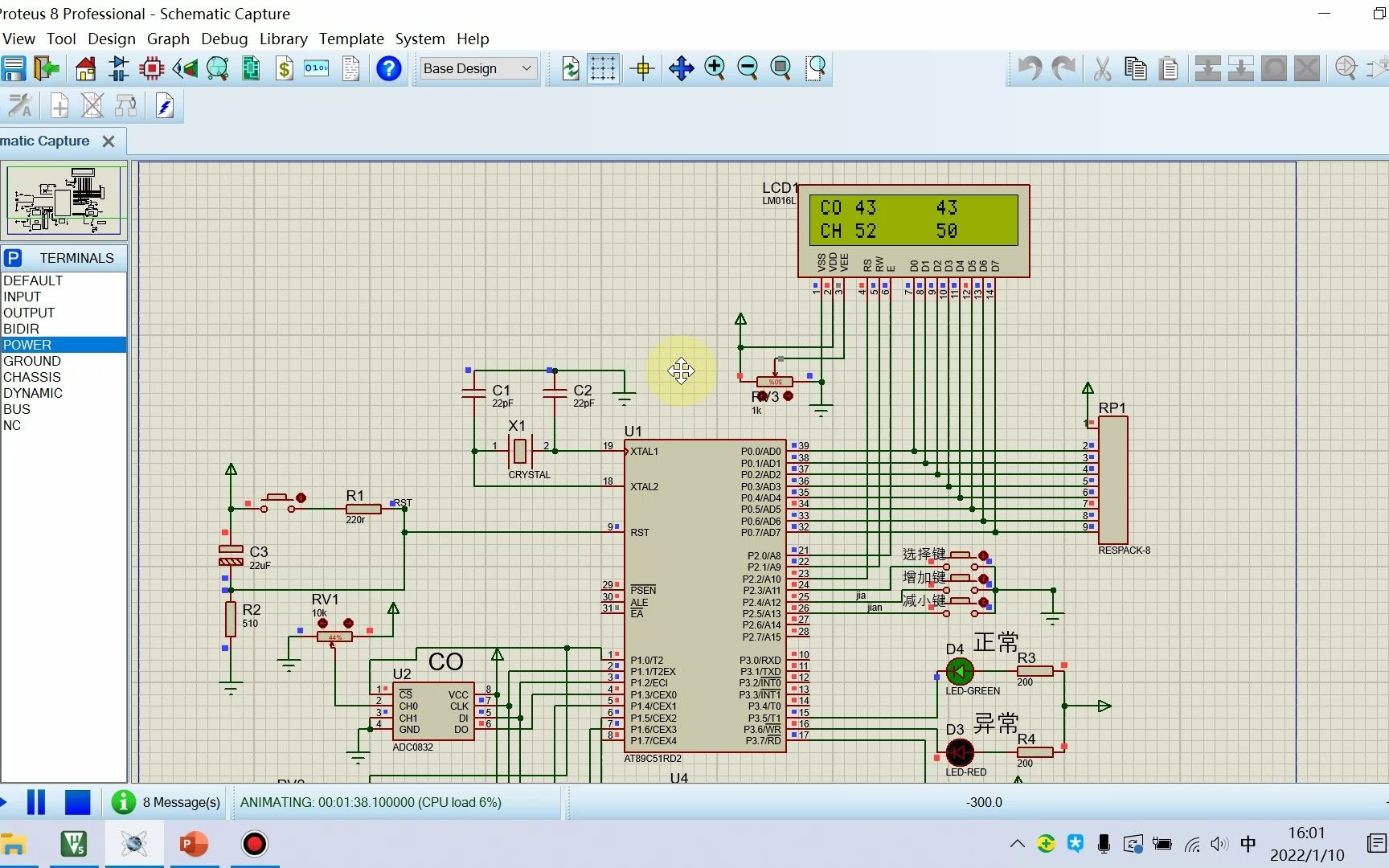
Task: Click the Save Project icon
Action: (14, 68)
